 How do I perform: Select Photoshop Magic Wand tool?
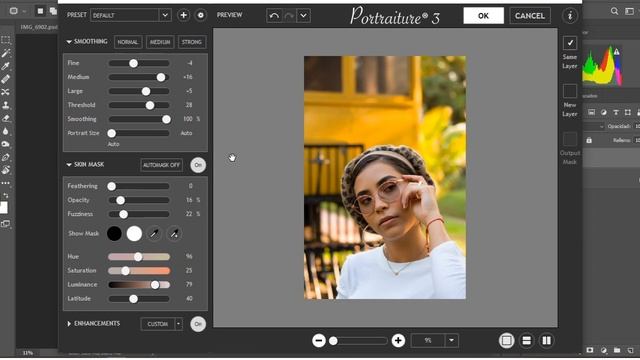click(6, 53)
